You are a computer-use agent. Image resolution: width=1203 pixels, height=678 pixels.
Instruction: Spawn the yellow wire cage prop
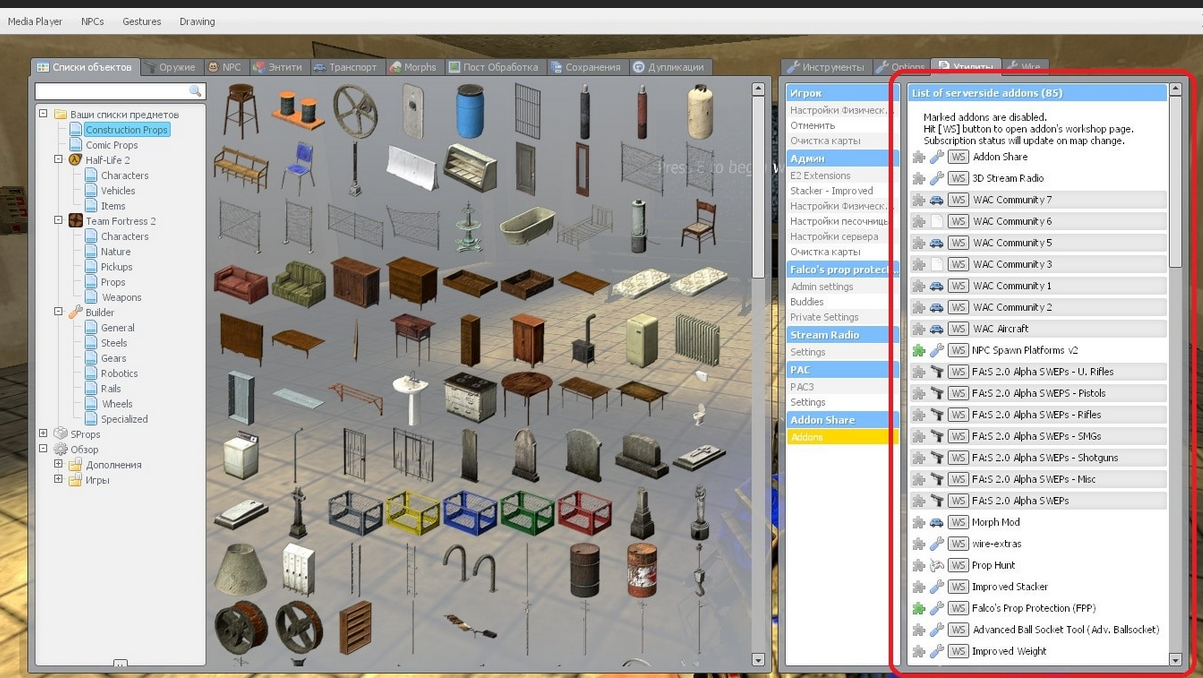point(413,513)
